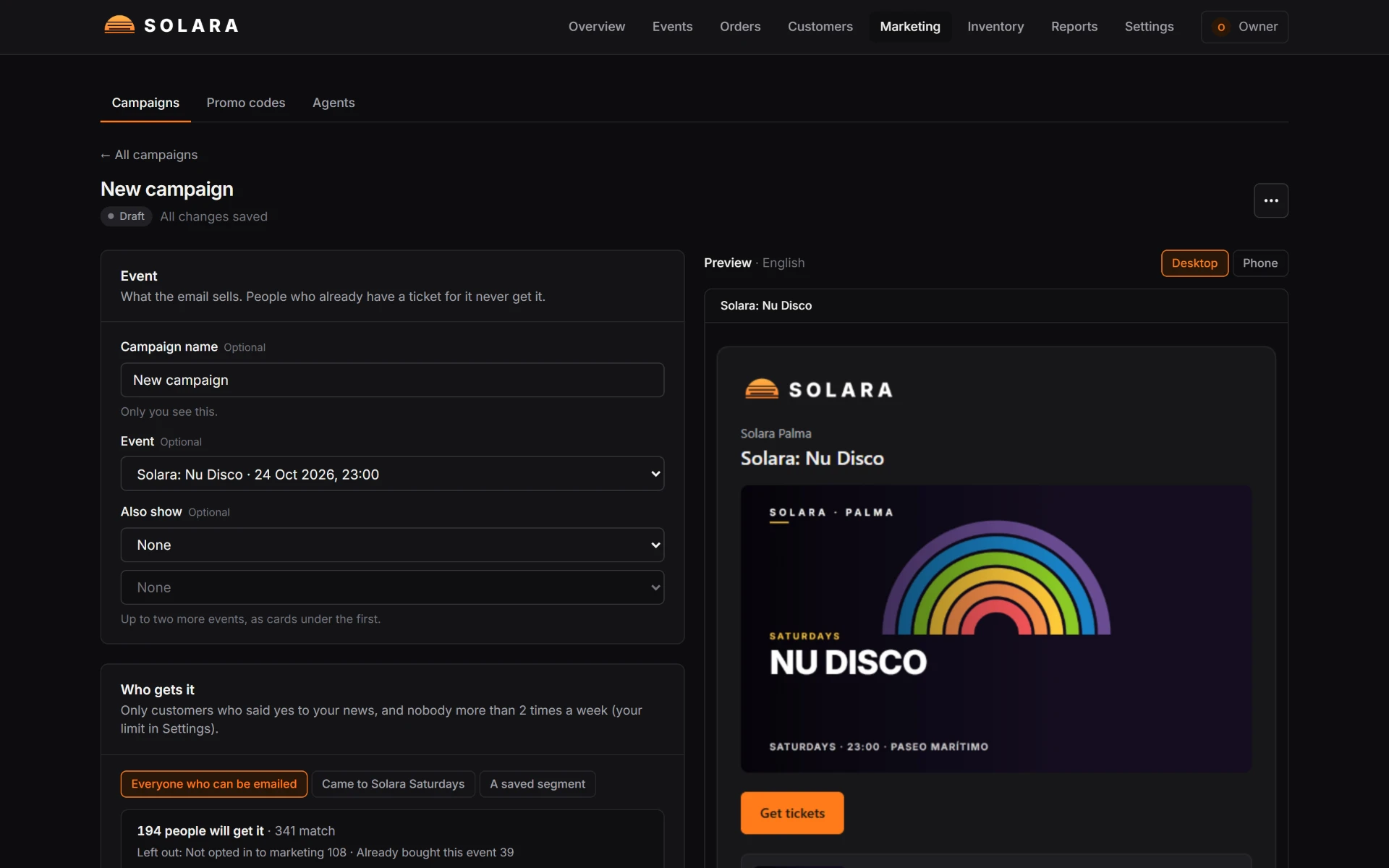This screenshot has height=868, width=1389.
Task: Open Inventory in top navigation
Action: click(x=995, y=27)
